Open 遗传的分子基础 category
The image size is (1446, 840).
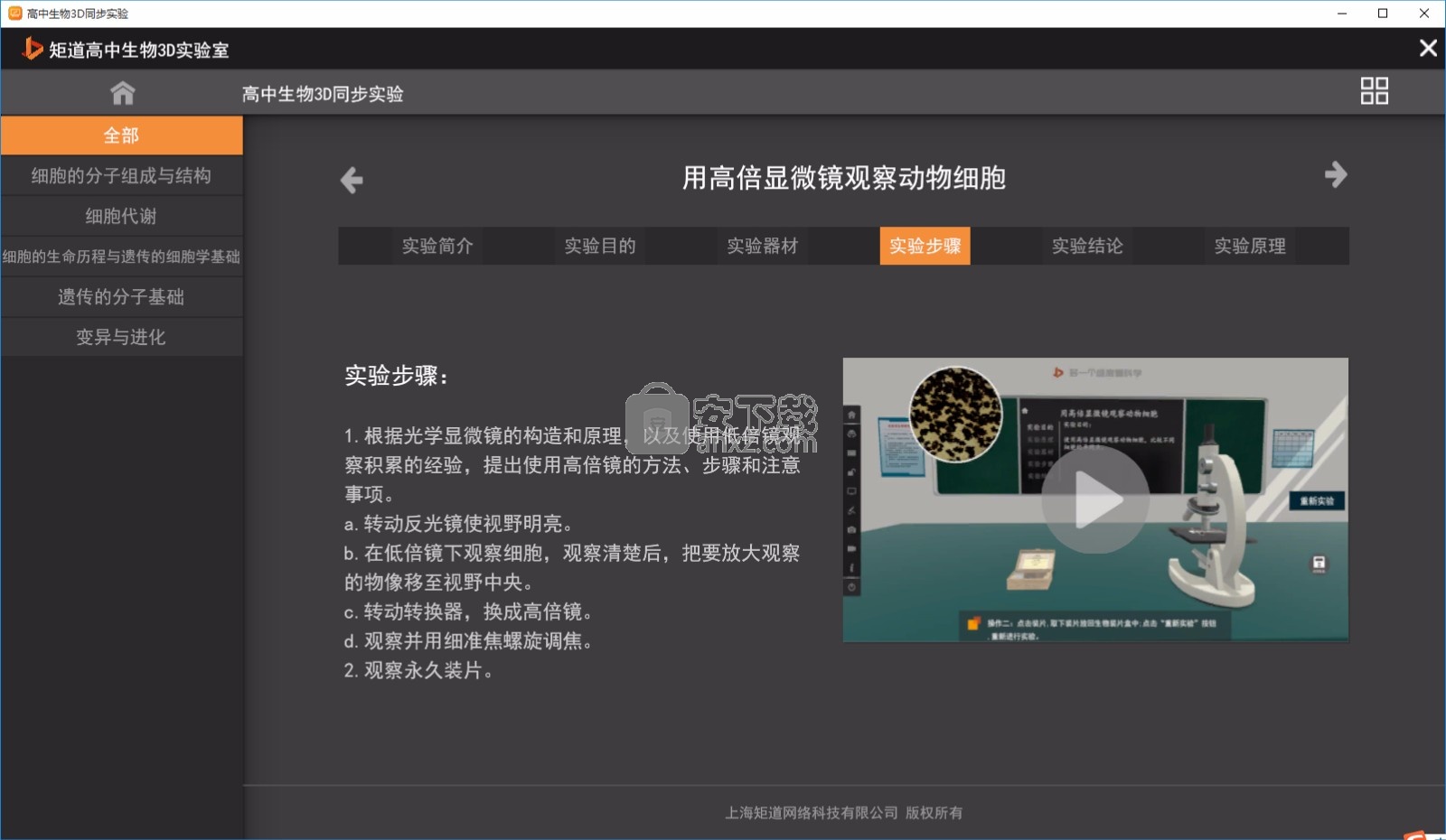[121, 296]
